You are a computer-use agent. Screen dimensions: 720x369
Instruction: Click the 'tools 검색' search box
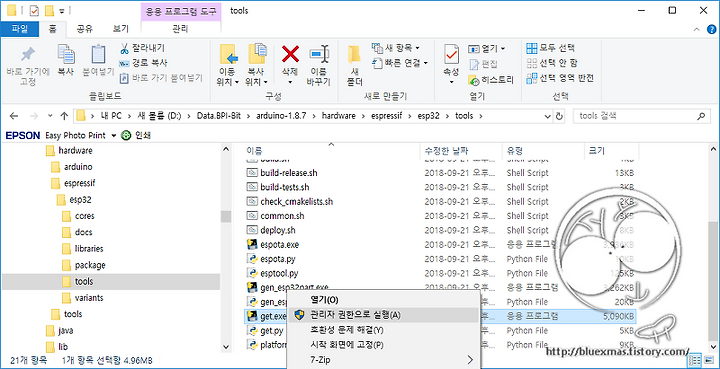pyautogui.click(x=641, y=116)
